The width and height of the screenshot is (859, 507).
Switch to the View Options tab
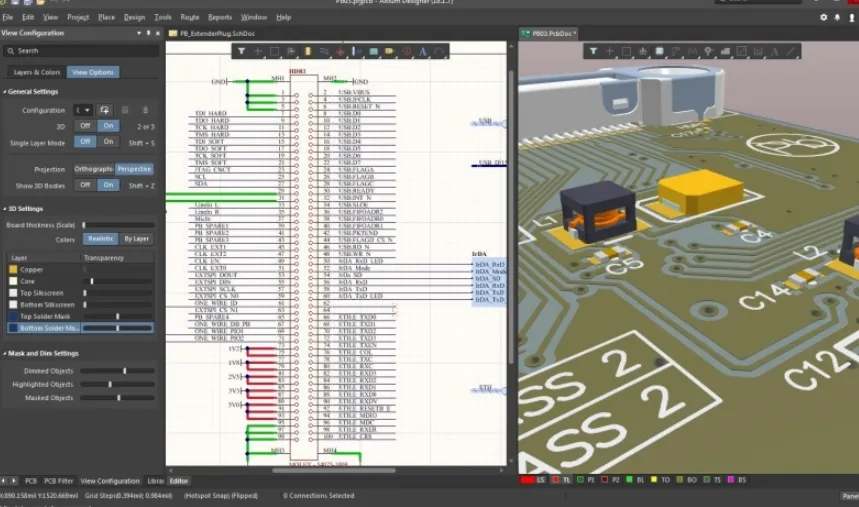tap(93, 72)
